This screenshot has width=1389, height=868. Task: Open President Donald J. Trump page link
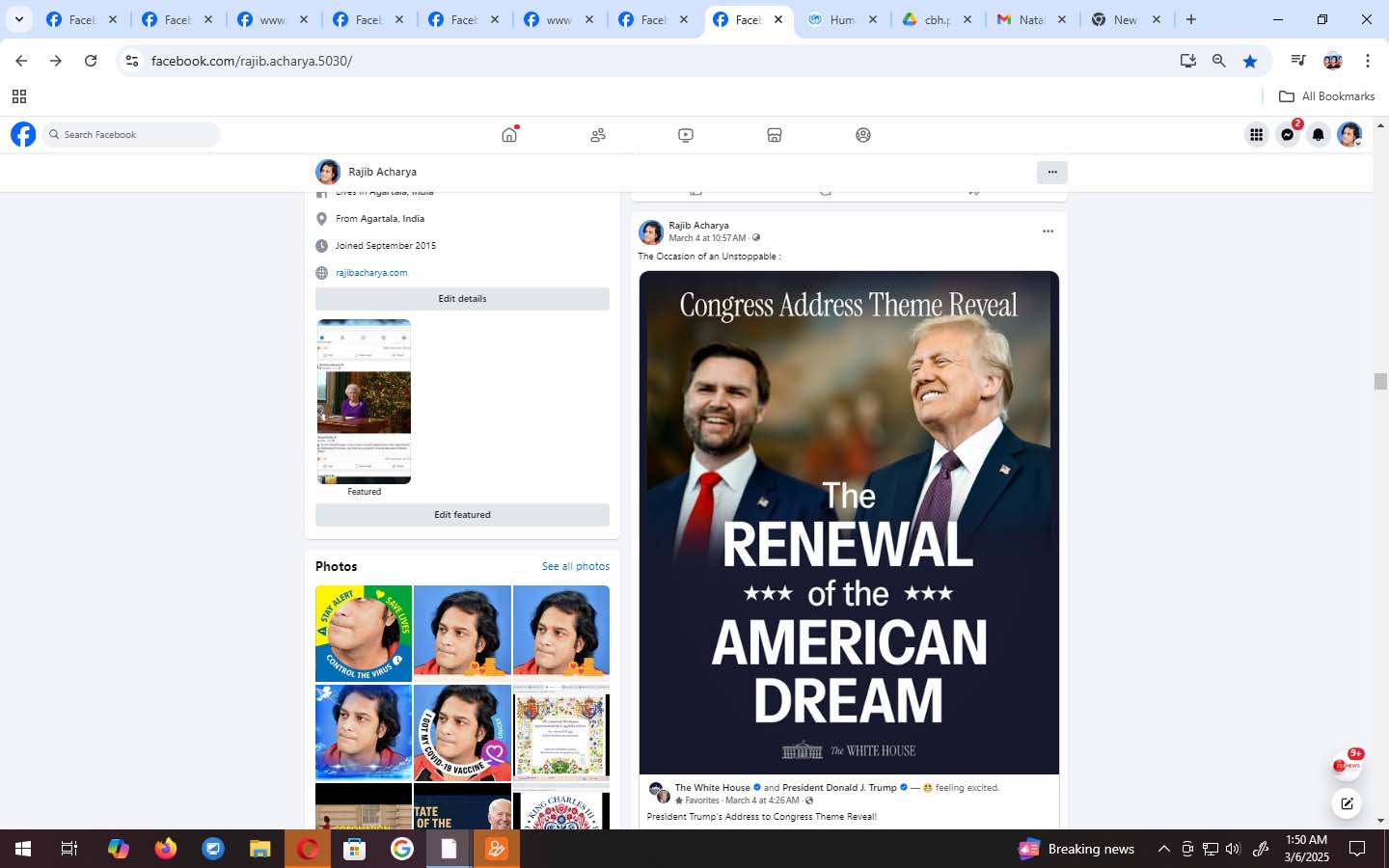pos(839,788)
